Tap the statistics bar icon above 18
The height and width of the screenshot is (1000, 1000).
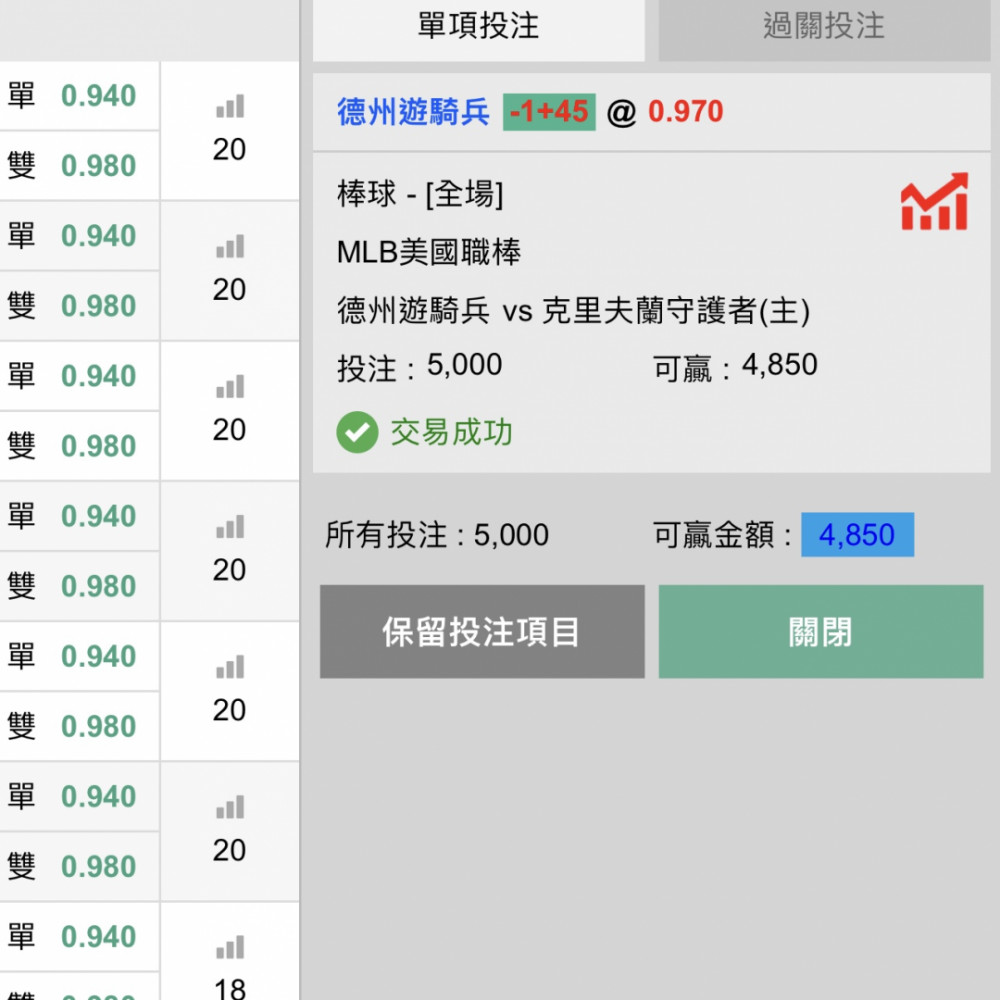point(230,947)
